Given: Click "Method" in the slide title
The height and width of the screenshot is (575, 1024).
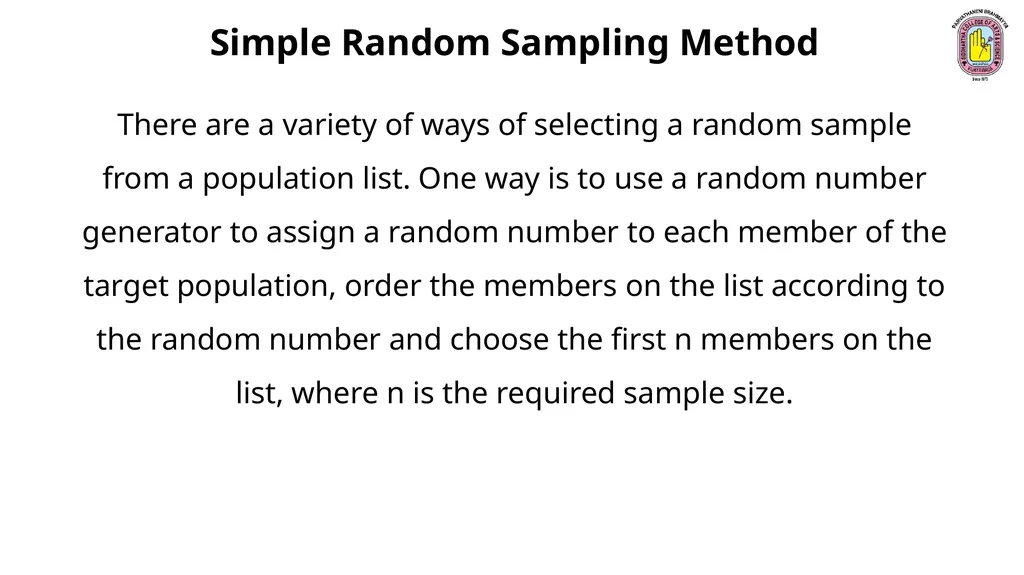Looking at the screenshot, I should pos(748,42).
